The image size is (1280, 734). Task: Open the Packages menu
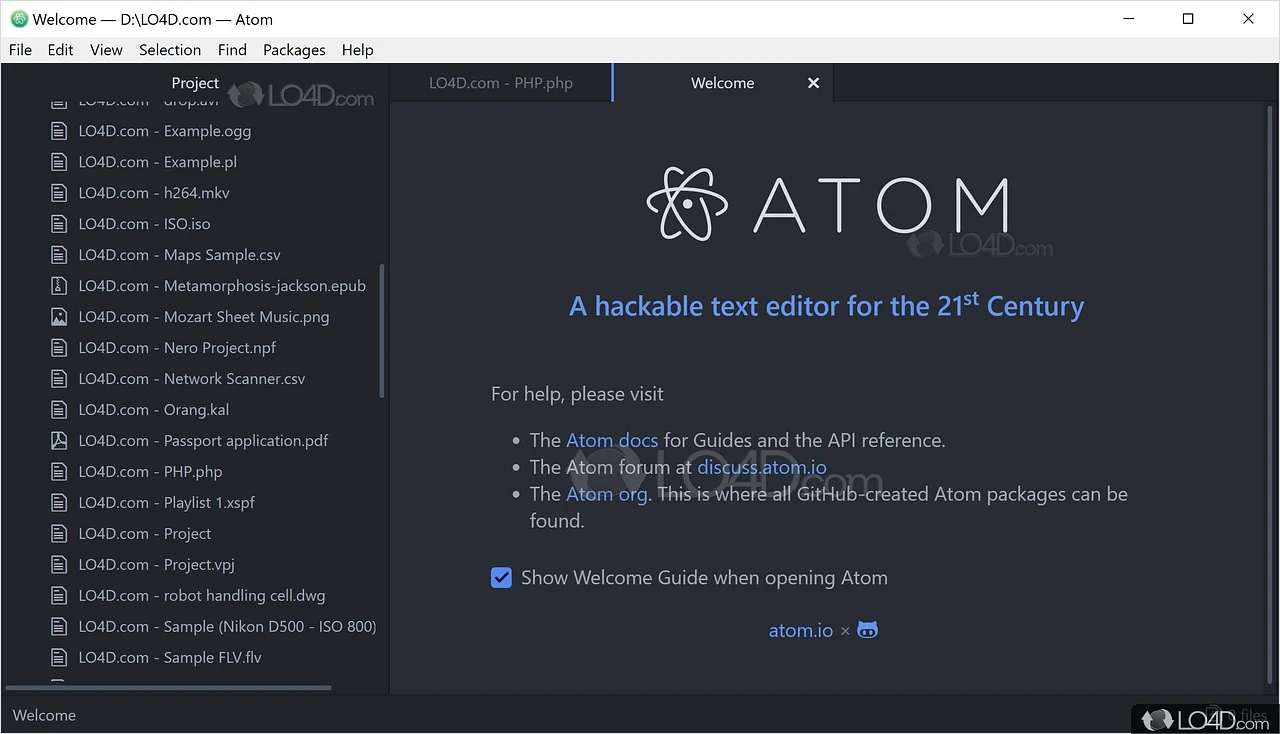click(294, 50)
